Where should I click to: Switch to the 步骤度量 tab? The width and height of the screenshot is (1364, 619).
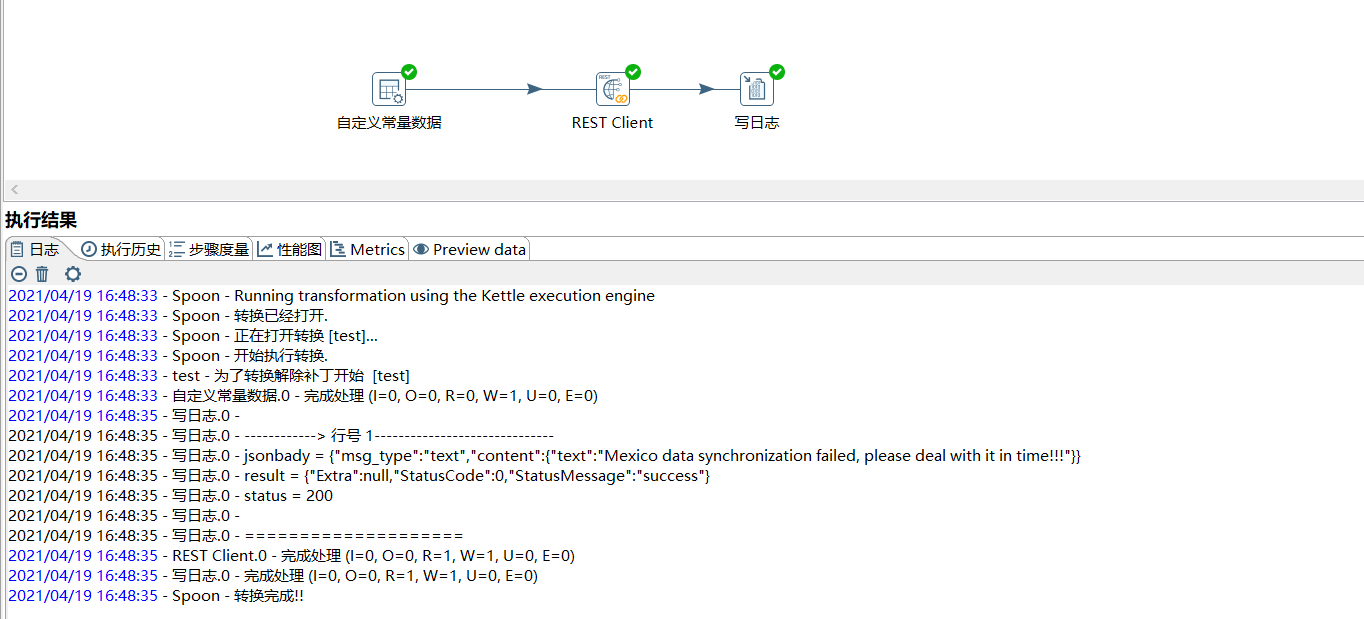(209, 249)
